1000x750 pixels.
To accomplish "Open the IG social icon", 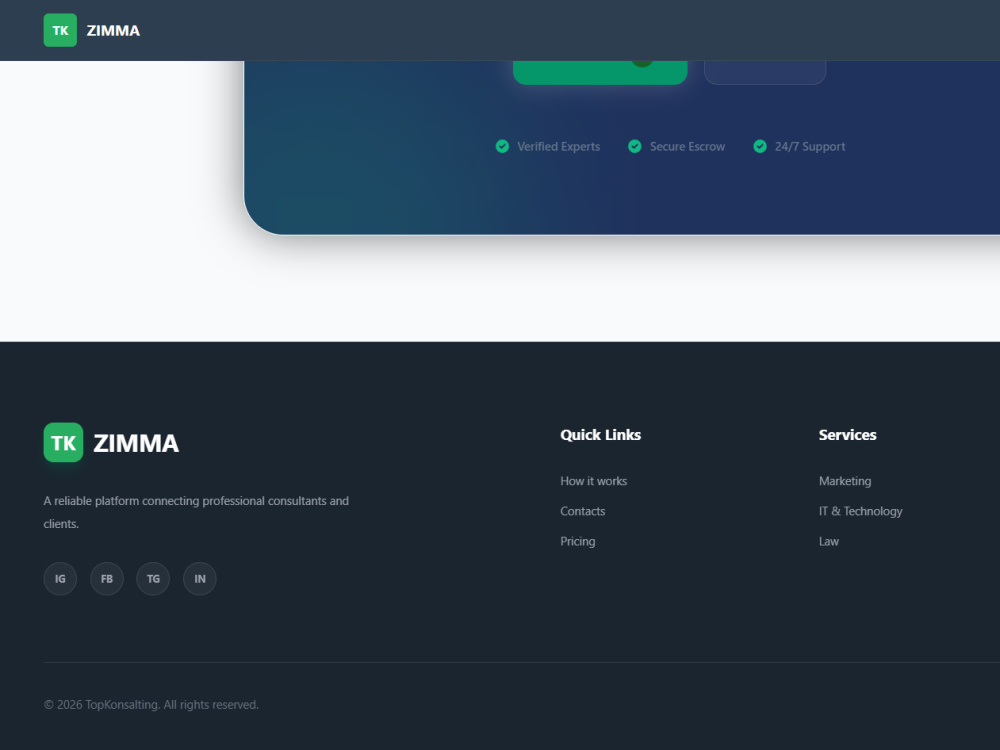I will tap(60, 579).
